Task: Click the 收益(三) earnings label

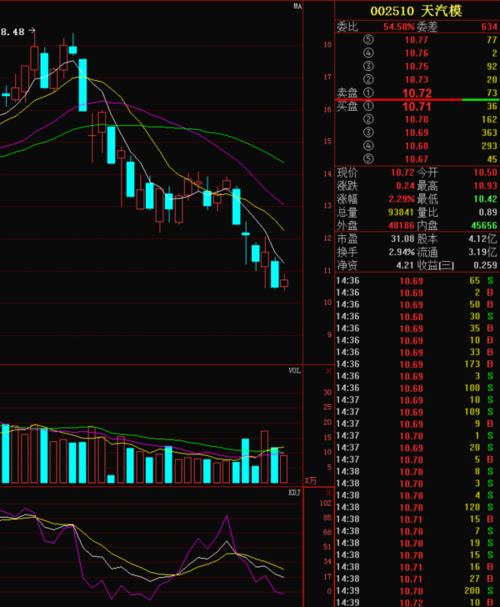Action: [435, 266]
